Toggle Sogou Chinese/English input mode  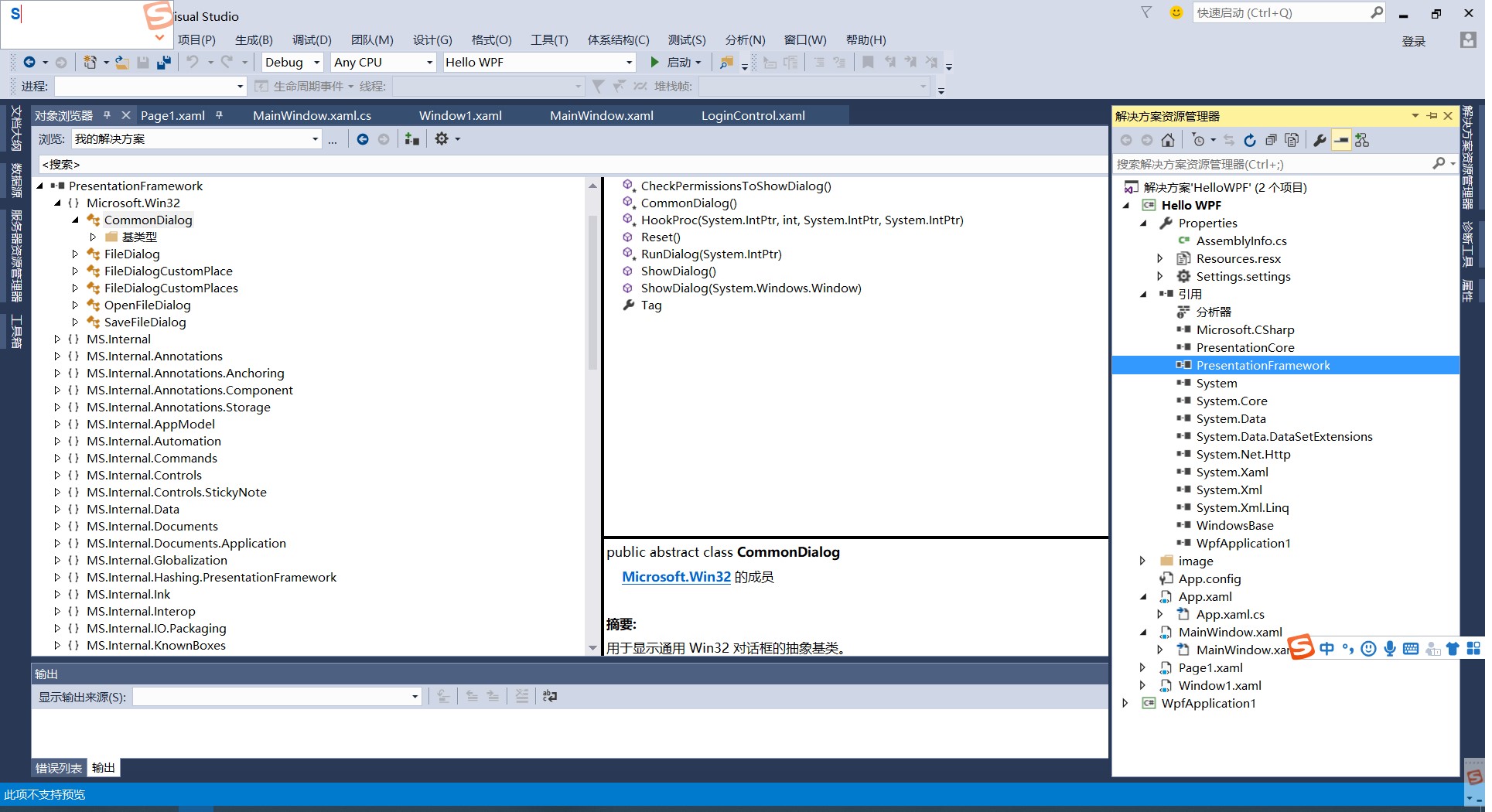(1327, 649)
